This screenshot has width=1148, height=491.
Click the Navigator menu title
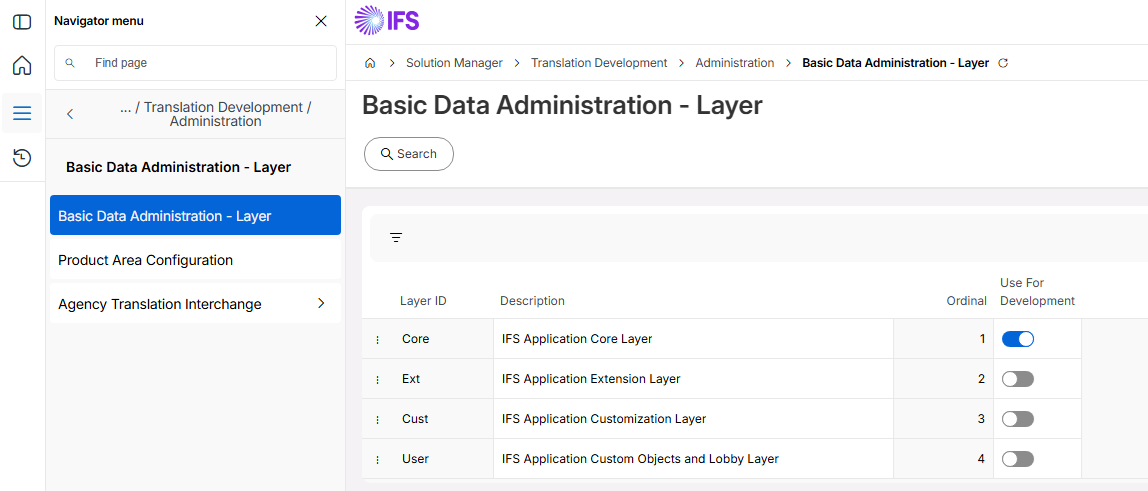coord(99,21)
